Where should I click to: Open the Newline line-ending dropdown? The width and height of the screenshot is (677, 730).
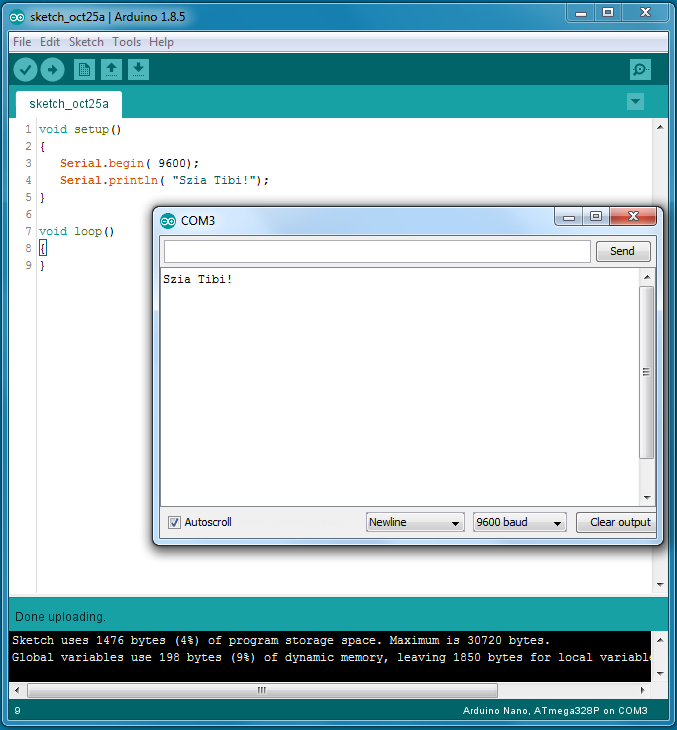coord(415,522)
